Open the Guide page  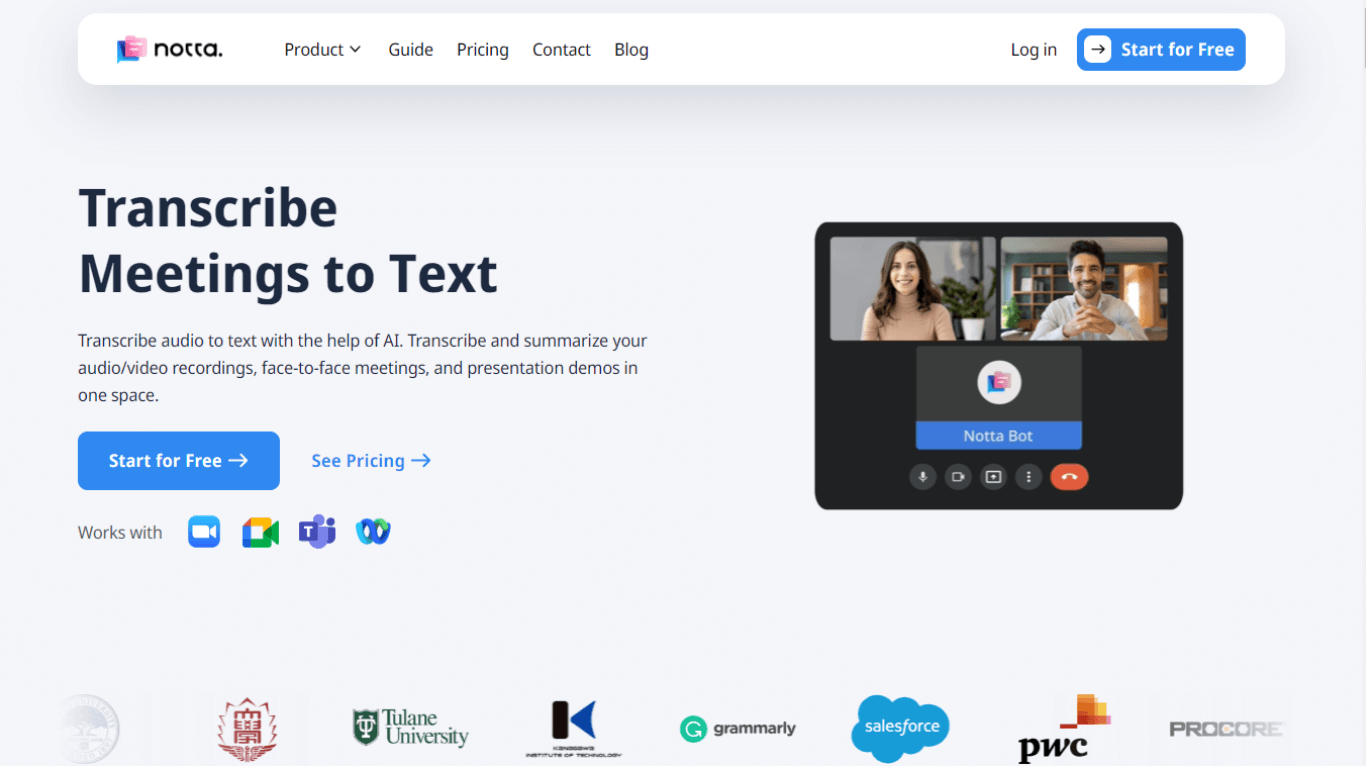coord(410,49)
